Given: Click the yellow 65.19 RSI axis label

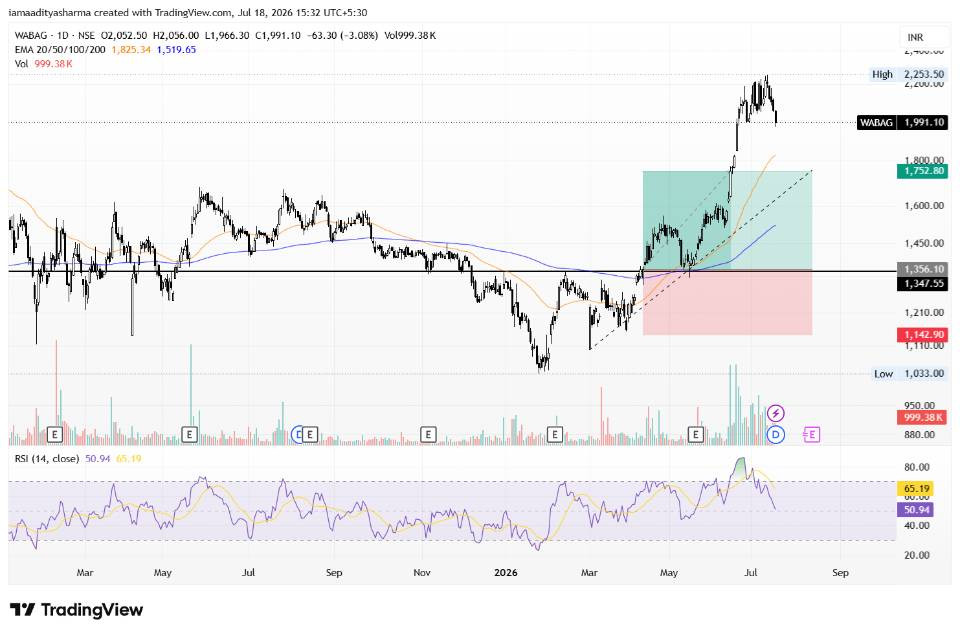Looking at the screenshot, I should click(915, 489).
